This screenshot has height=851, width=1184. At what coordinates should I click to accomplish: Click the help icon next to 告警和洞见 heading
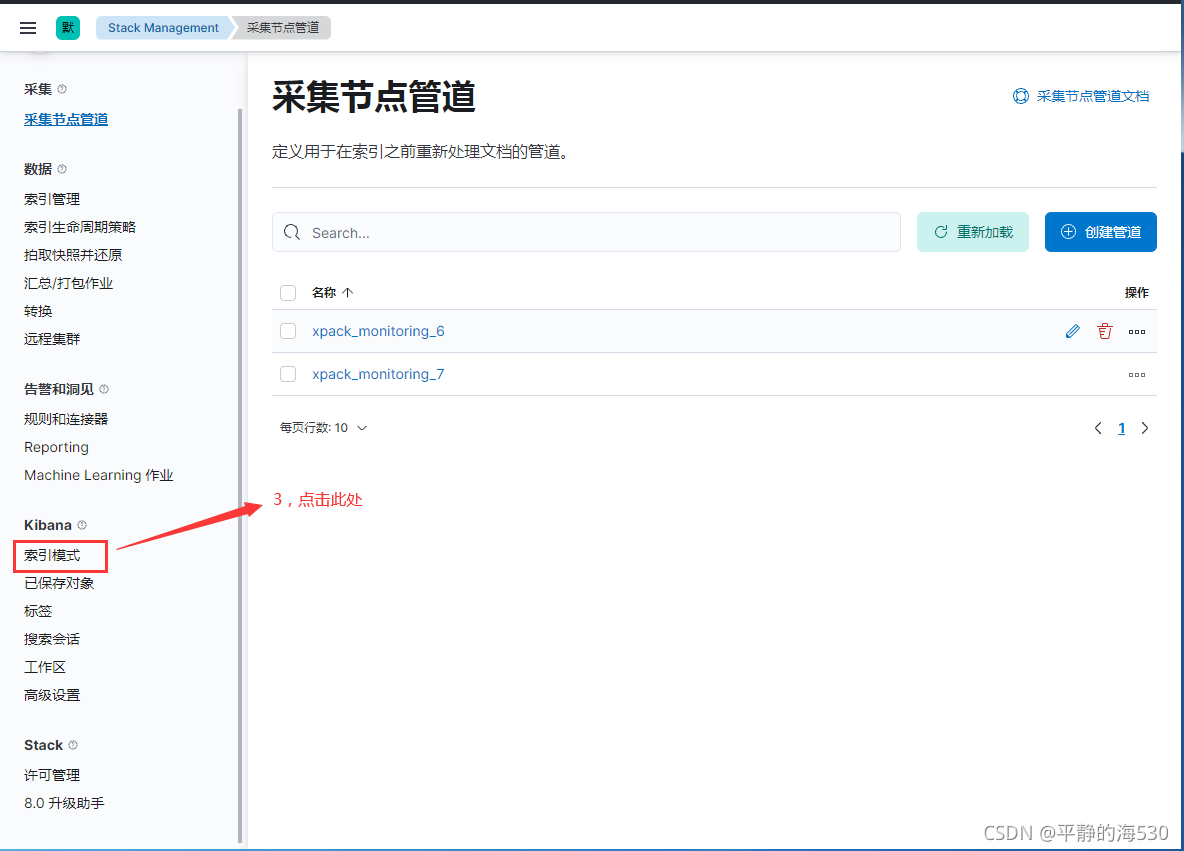[x=104, y=389]
